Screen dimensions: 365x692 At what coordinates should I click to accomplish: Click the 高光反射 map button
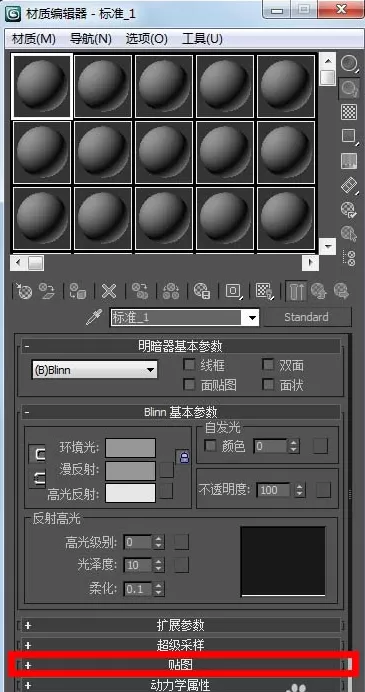[x=166, y=491]
